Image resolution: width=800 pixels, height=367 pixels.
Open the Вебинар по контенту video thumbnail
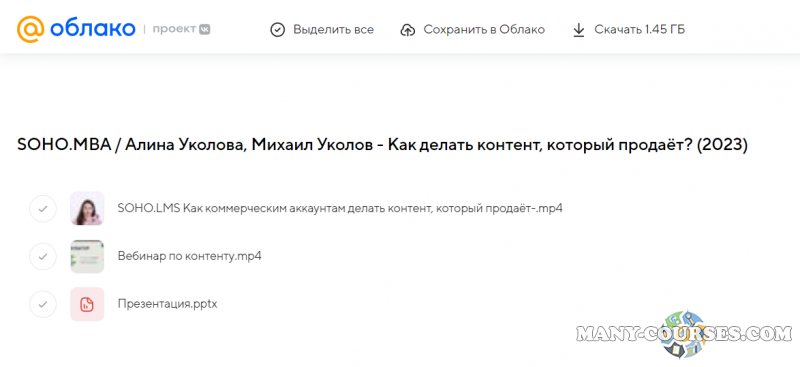[87, 256]
